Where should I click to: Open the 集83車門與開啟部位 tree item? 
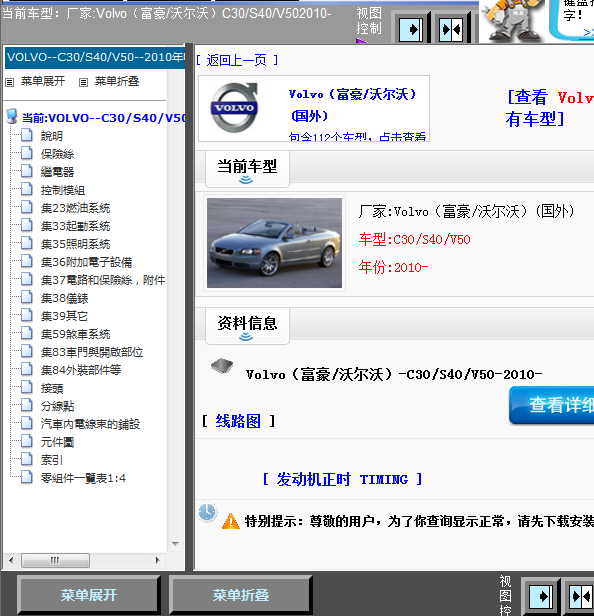coord(92,352)
